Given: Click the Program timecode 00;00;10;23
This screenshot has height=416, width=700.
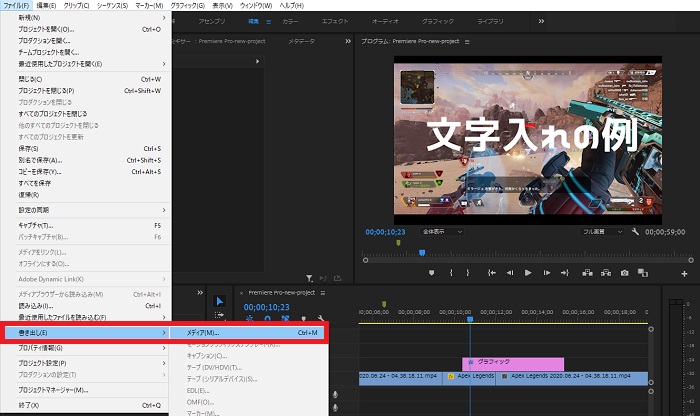Looking at the screenshot, I should 385,232.
